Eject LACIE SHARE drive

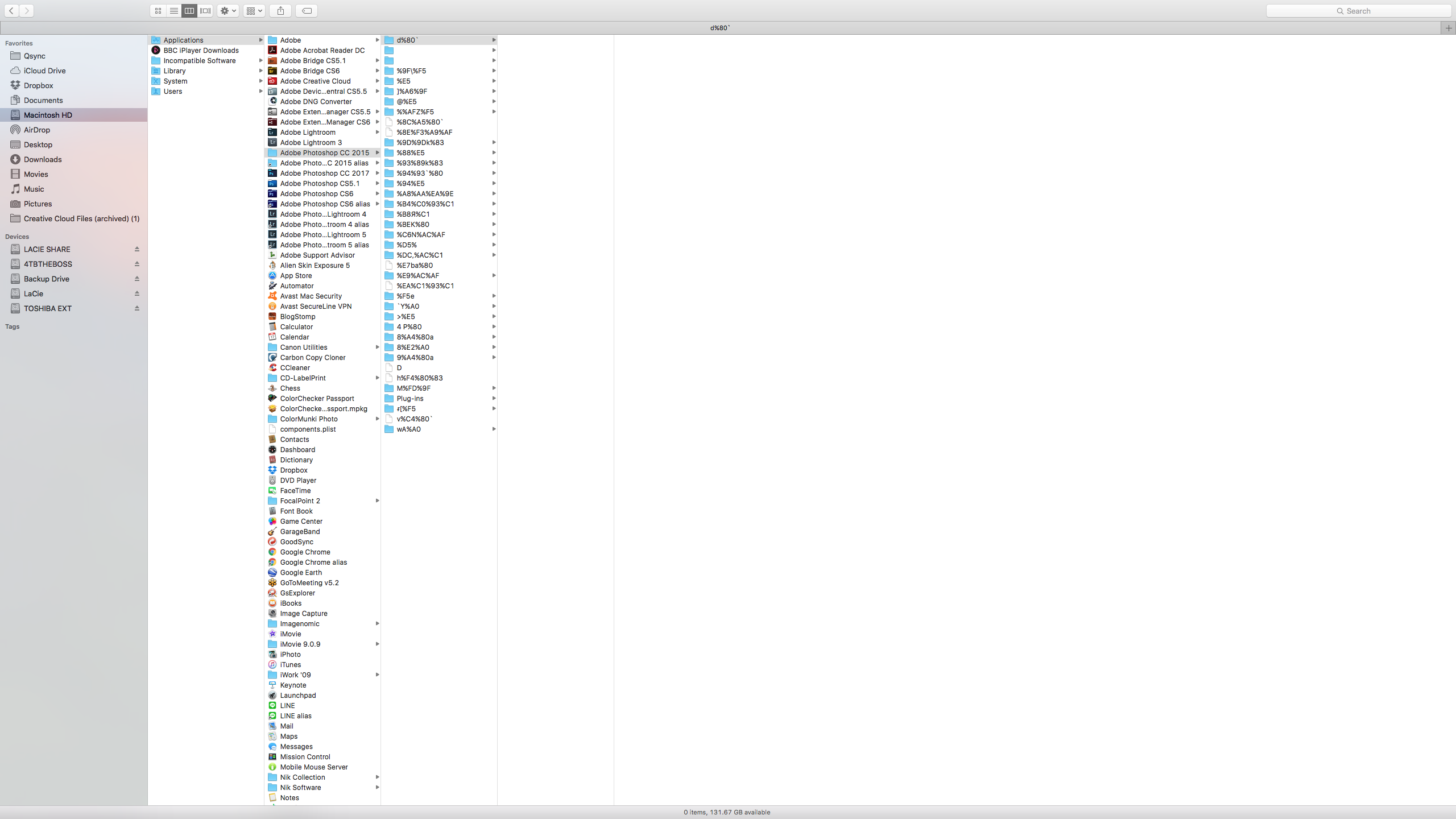(137, 249)
